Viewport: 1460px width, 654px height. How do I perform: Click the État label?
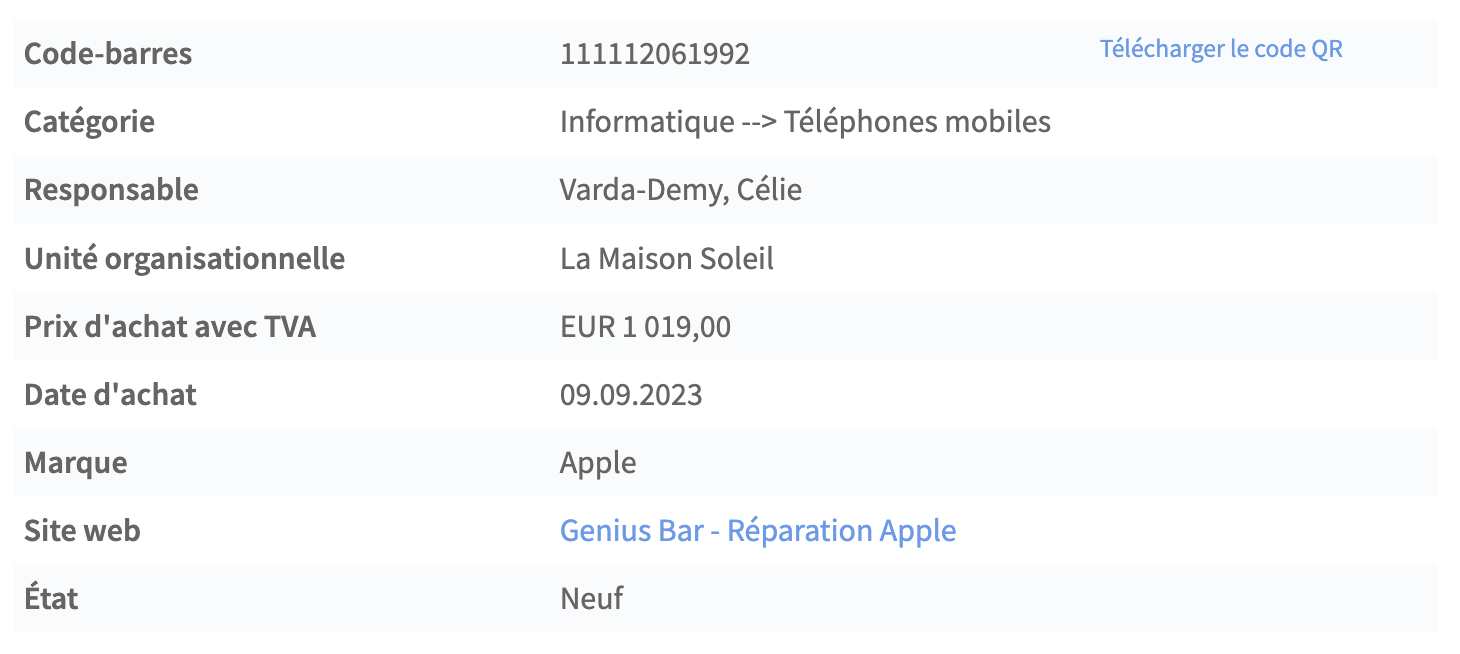tap(51, 598)
